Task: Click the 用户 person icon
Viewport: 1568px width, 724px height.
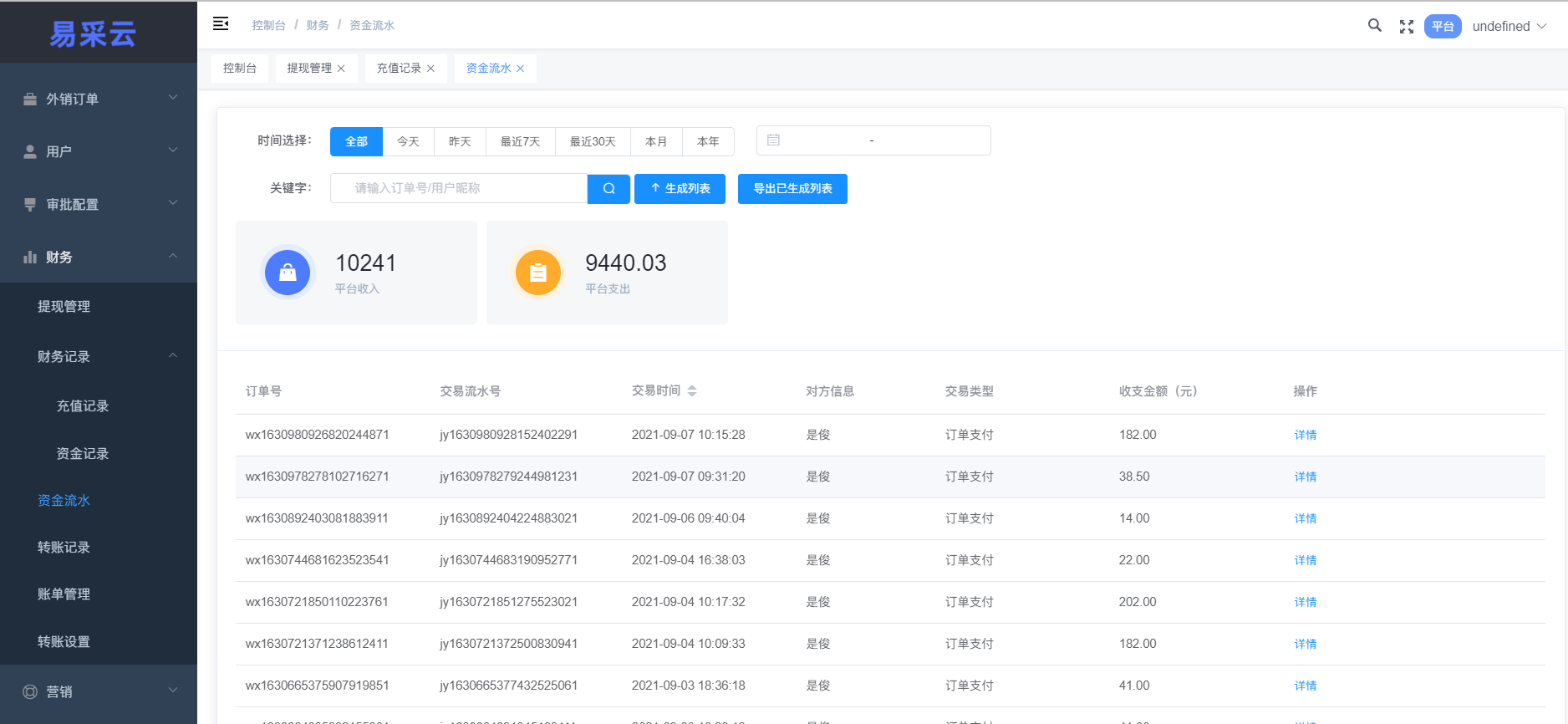Action: click(30, 151)
